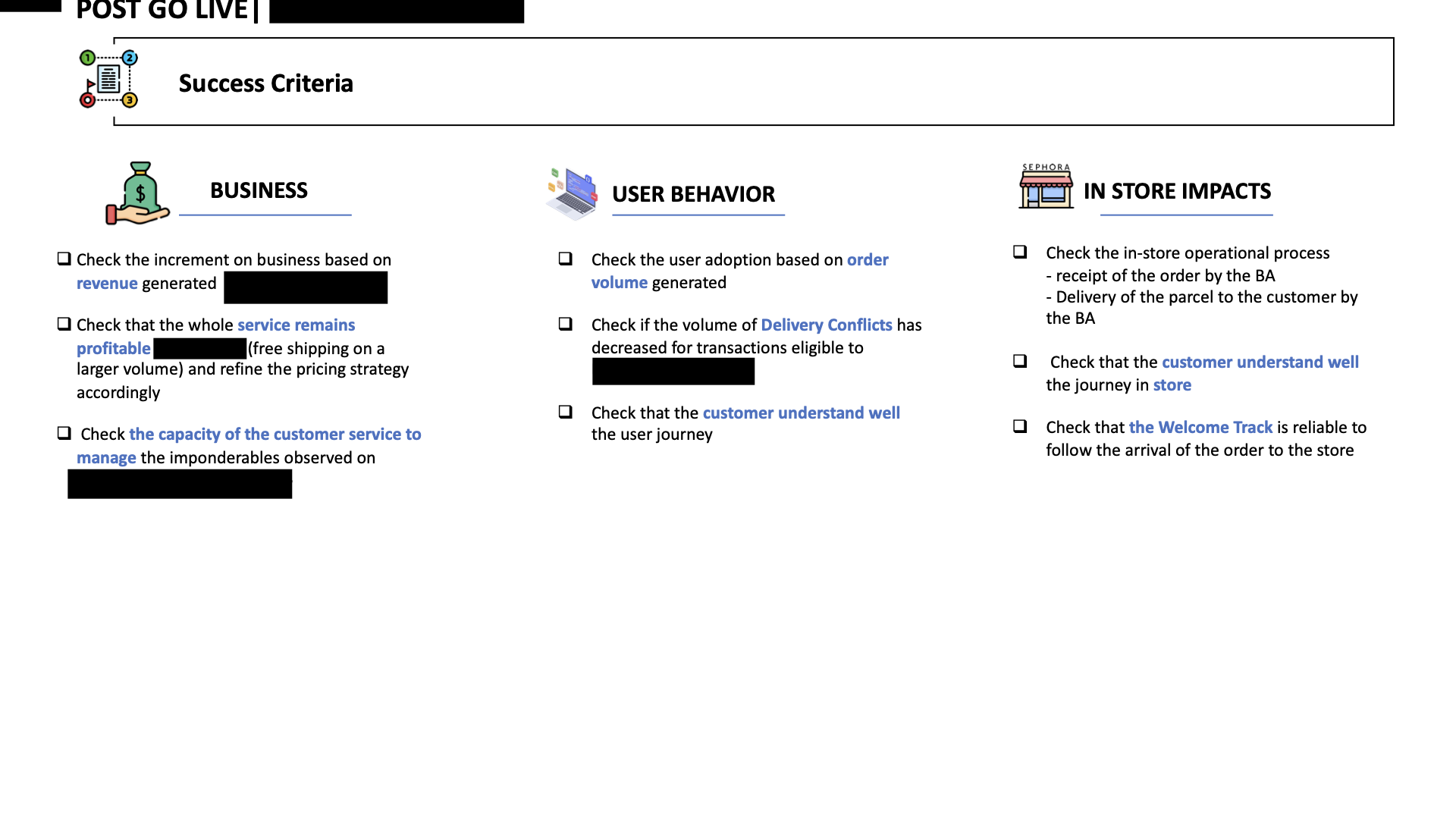The image size is (1456, 819).
Task: Tick the customer service capacity checkbox
Action: [64, 433]
